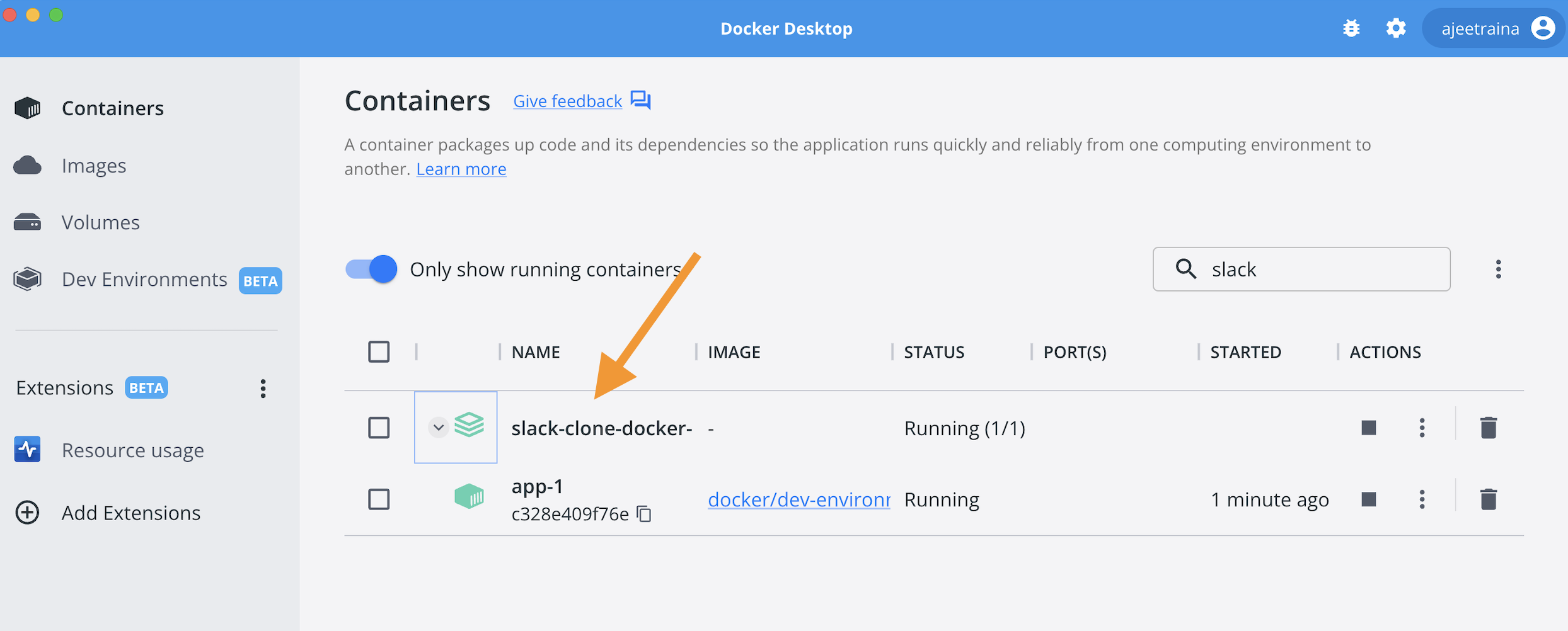Viewport: 1568px width, 631px height.
Task: Click the 'Running (1/1)' status text
Action: point(965,428)
